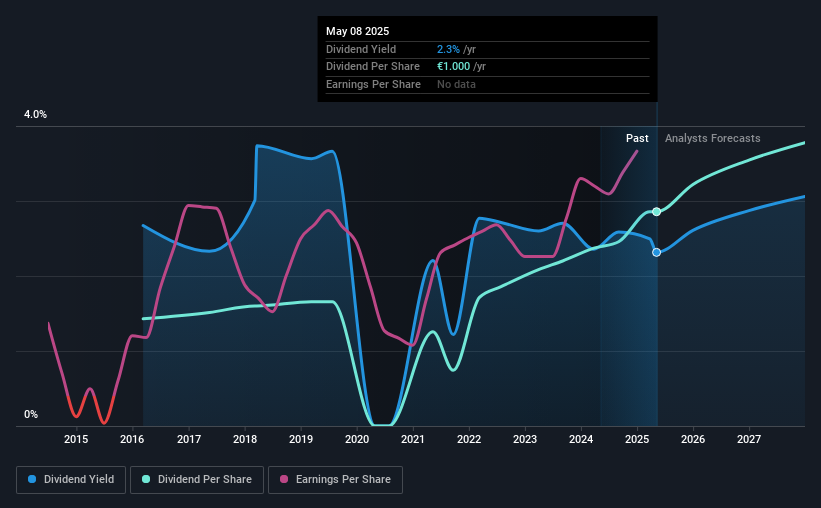The image size is (821, 508).
Task: Click the 2021 x-axis label
Action: 413,439
